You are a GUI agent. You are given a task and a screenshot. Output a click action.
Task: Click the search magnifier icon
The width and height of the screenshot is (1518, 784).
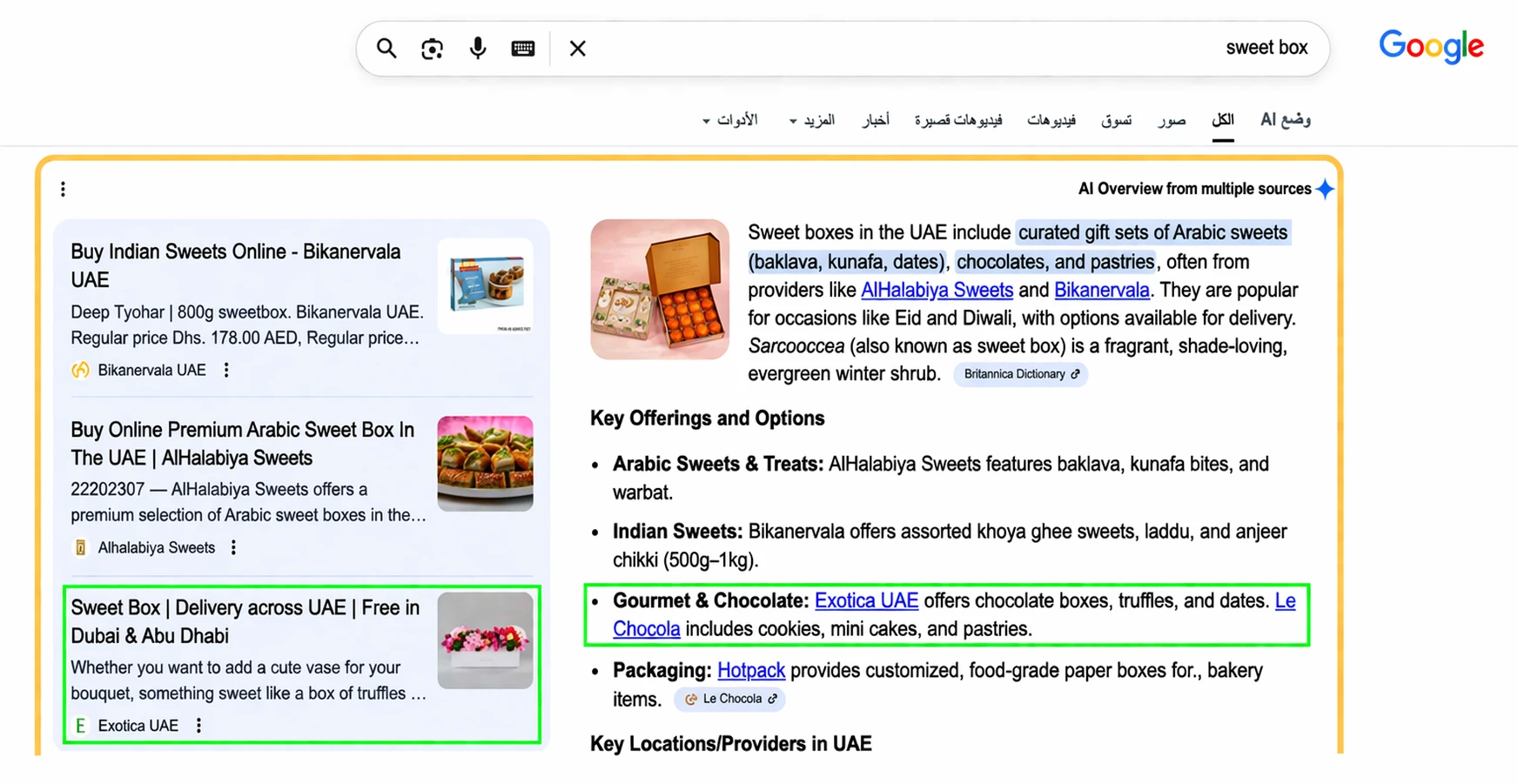386,49
